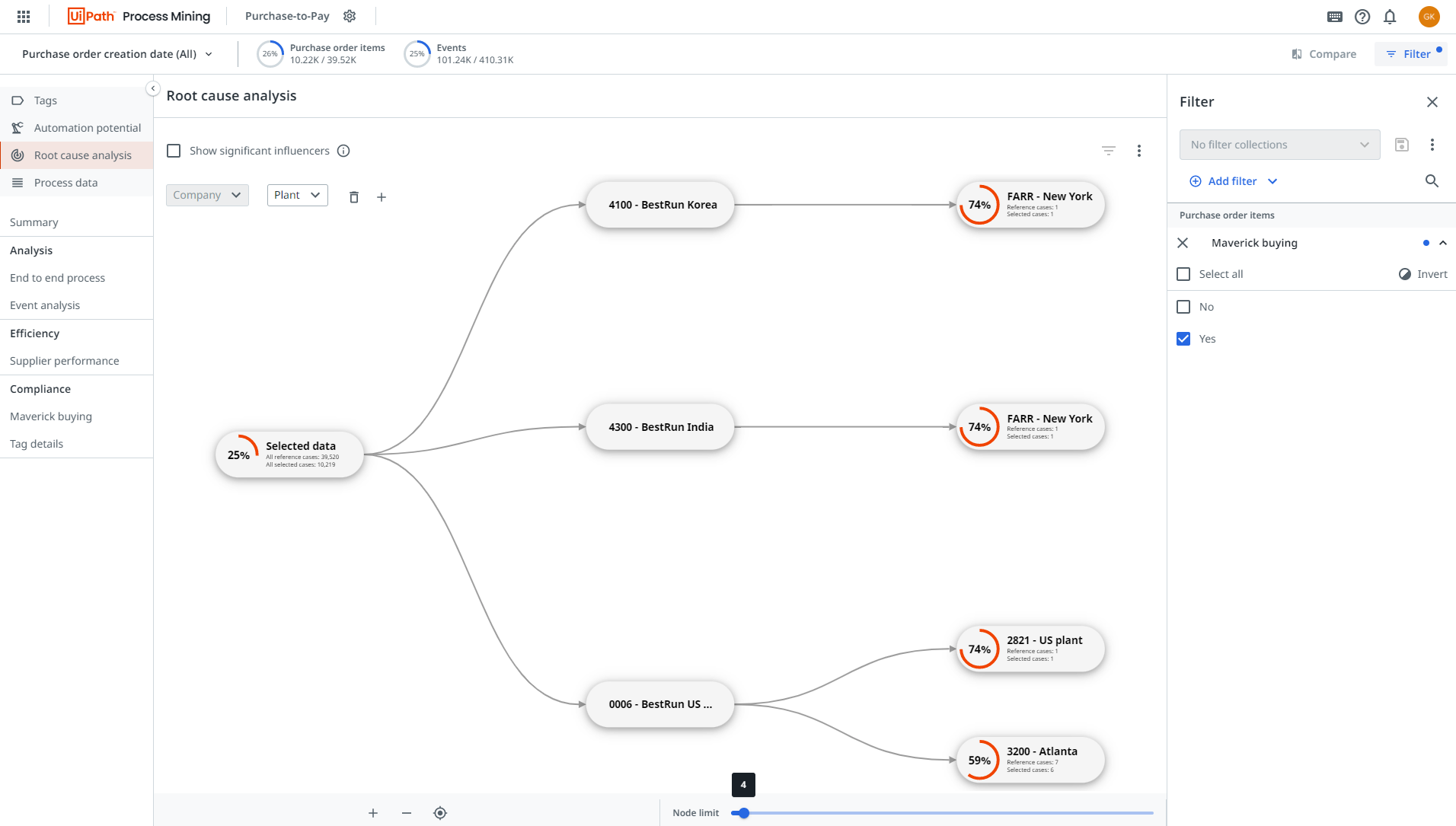Click the search icon in the Filter panel
This screenshot has width=1456, height=826.
tap(1431, 181)
